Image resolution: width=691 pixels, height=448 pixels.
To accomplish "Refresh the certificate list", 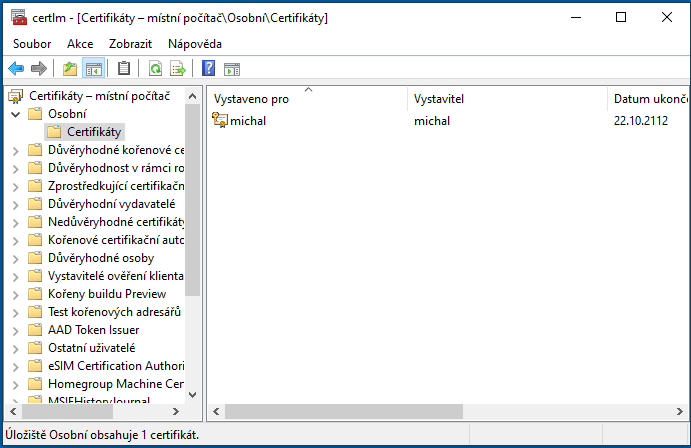I will coord(155,69).
